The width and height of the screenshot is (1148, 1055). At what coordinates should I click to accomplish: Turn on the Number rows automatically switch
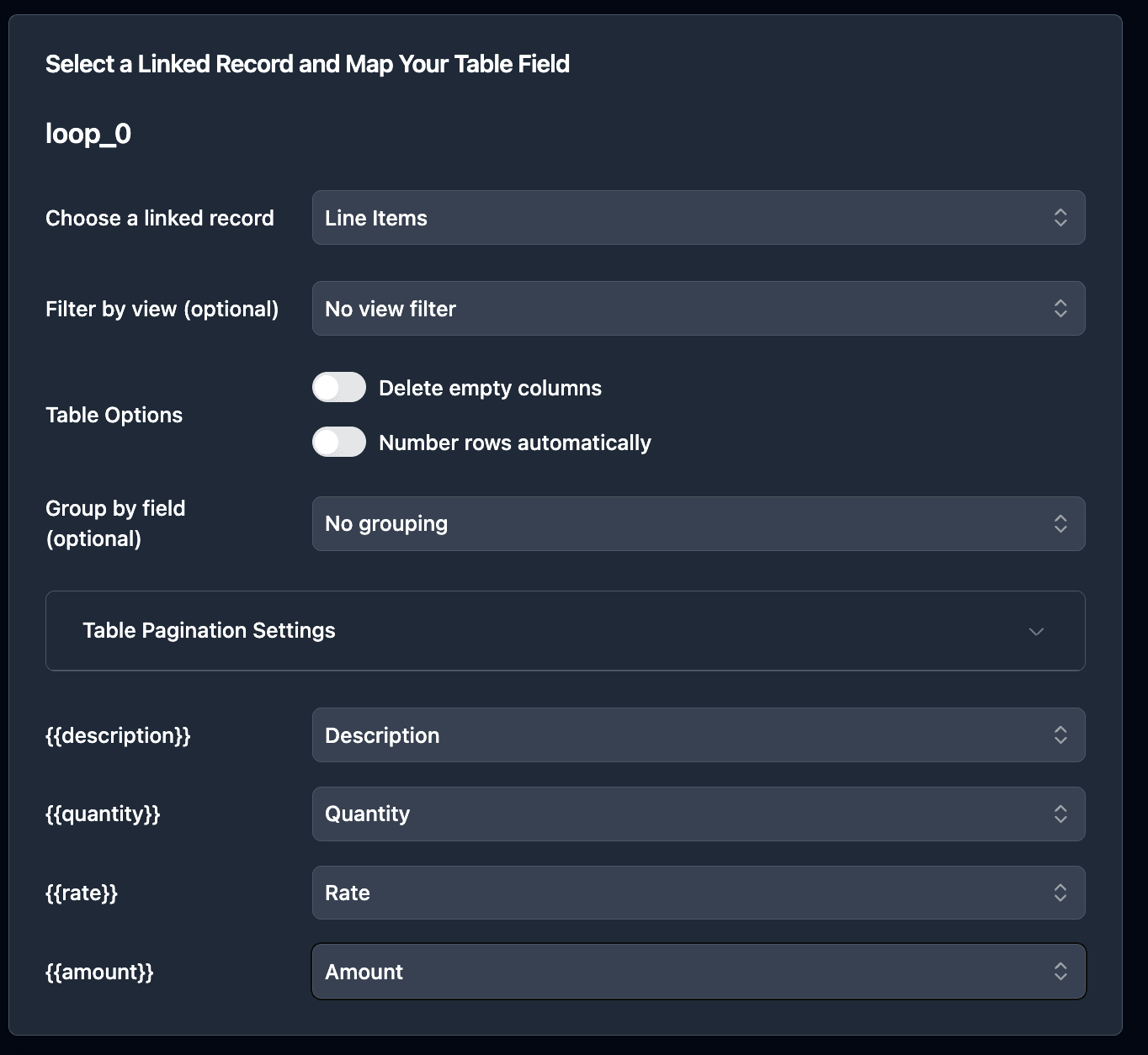click(339, 443)
